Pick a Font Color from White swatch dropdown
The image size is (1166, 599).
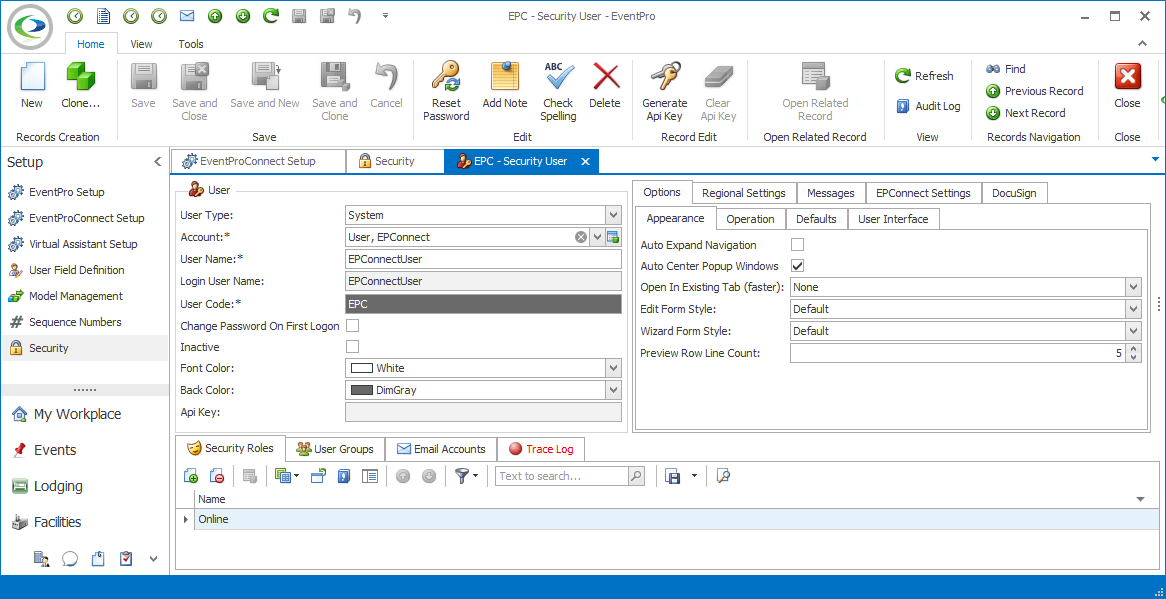coord(613,368)
